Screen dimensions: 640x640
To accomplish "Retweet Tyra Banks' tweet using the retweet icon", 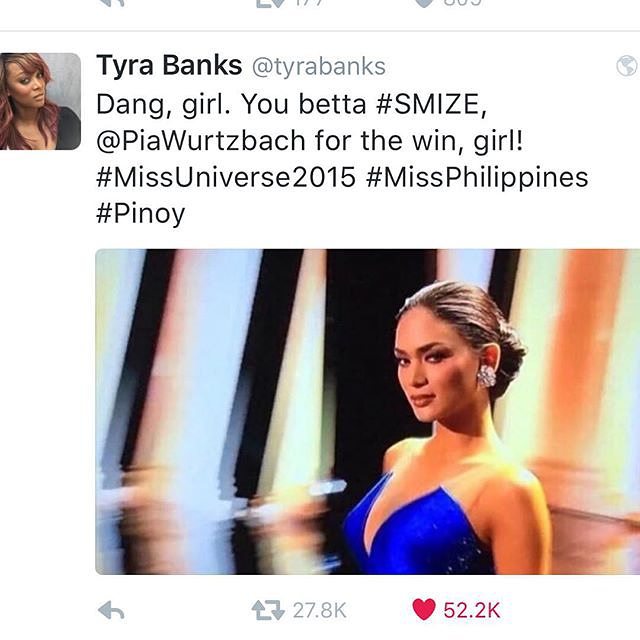I will tap(268, 611).
